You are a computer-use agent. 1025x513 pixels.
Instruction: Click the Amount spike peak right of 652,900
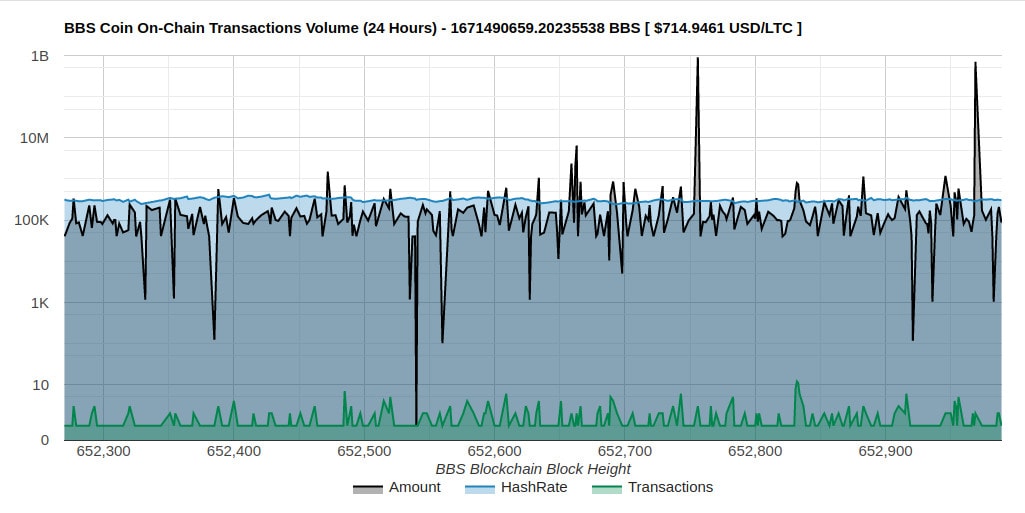coord(975,64)
